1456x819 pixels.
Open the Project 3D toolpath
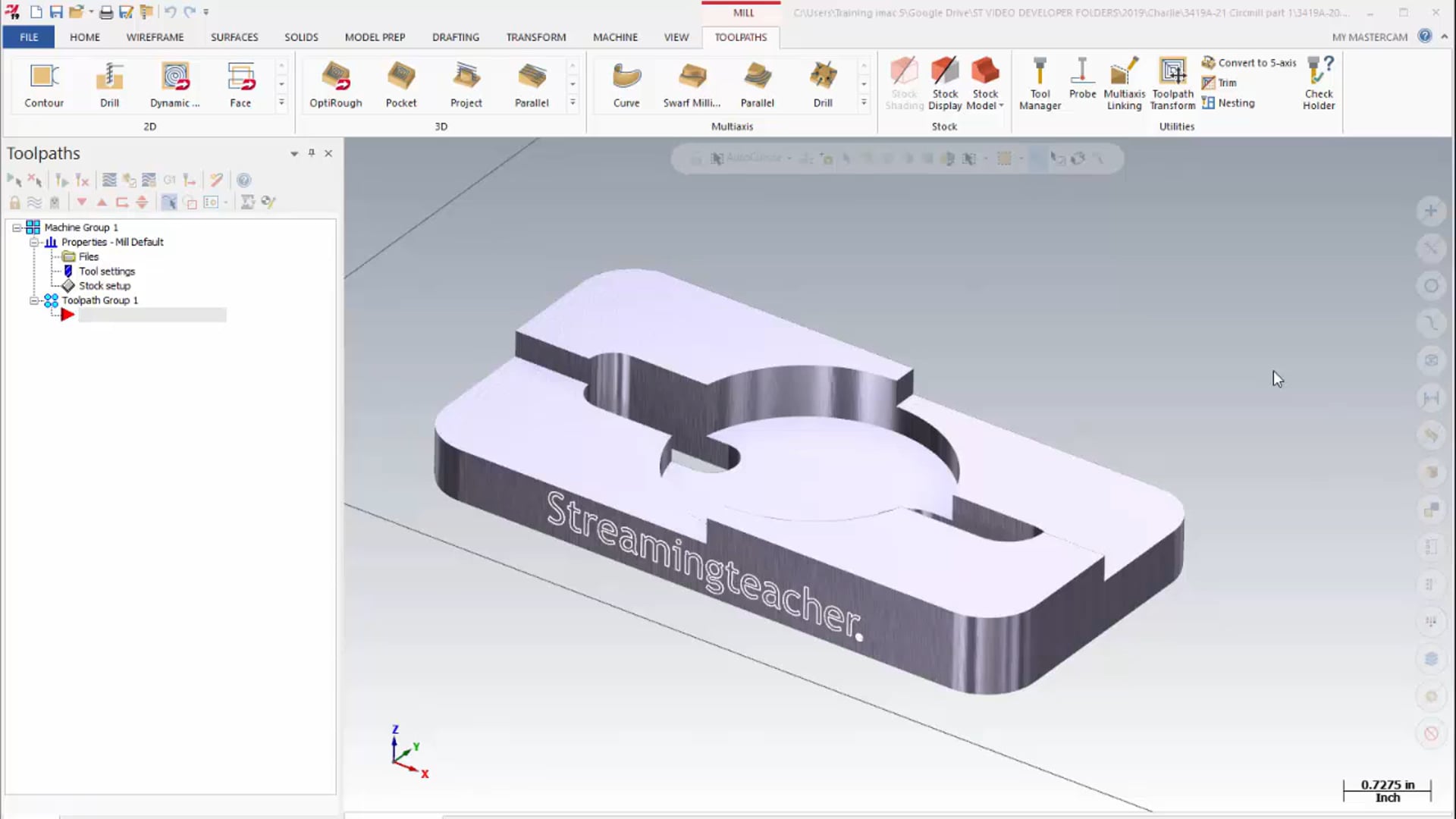pyautogui.click(x=466, y=85)
